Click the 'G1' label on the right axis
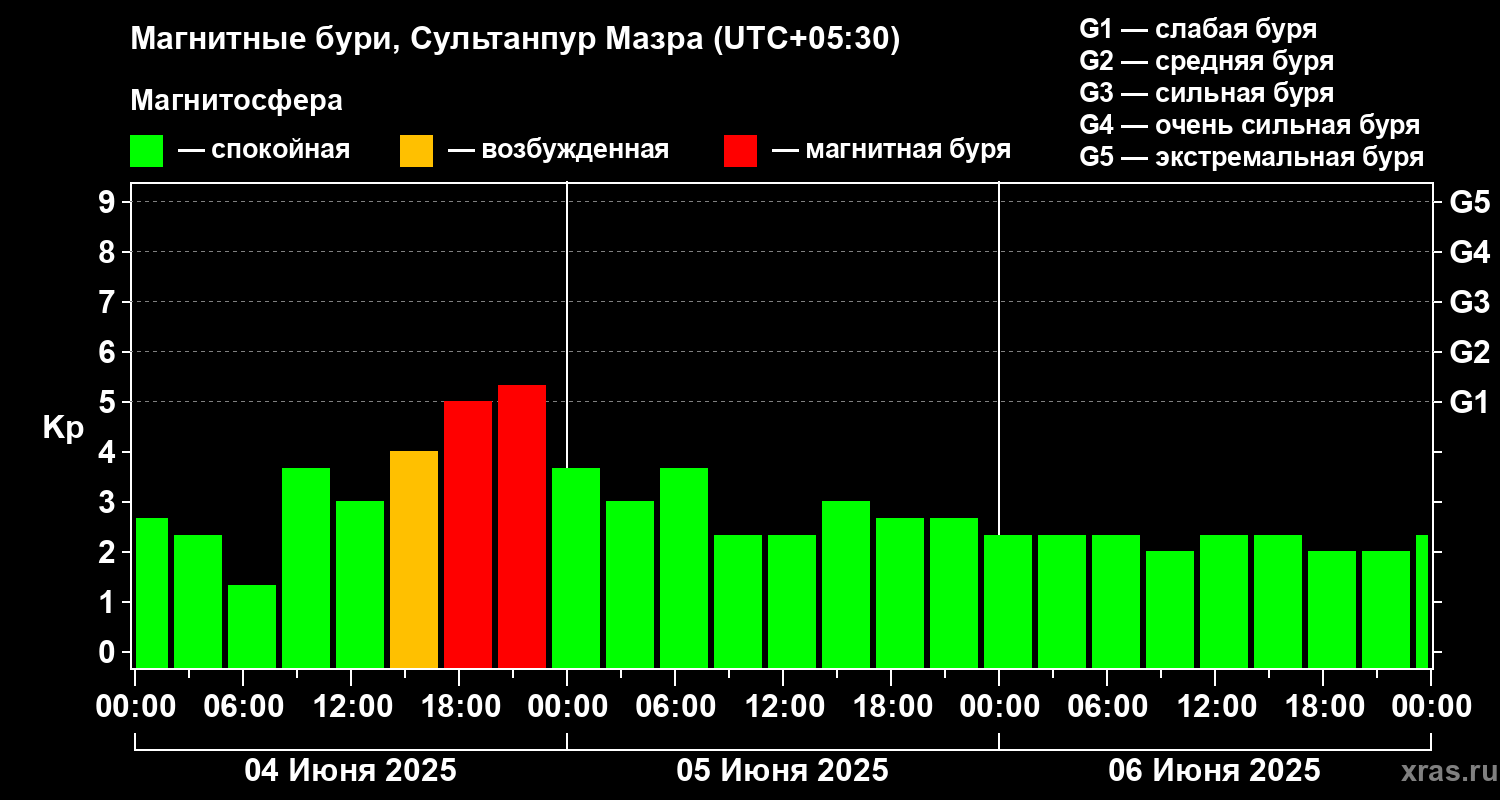Viewport: 1500px width, 800px height. pyautogui.click(x=1469, y=402)
